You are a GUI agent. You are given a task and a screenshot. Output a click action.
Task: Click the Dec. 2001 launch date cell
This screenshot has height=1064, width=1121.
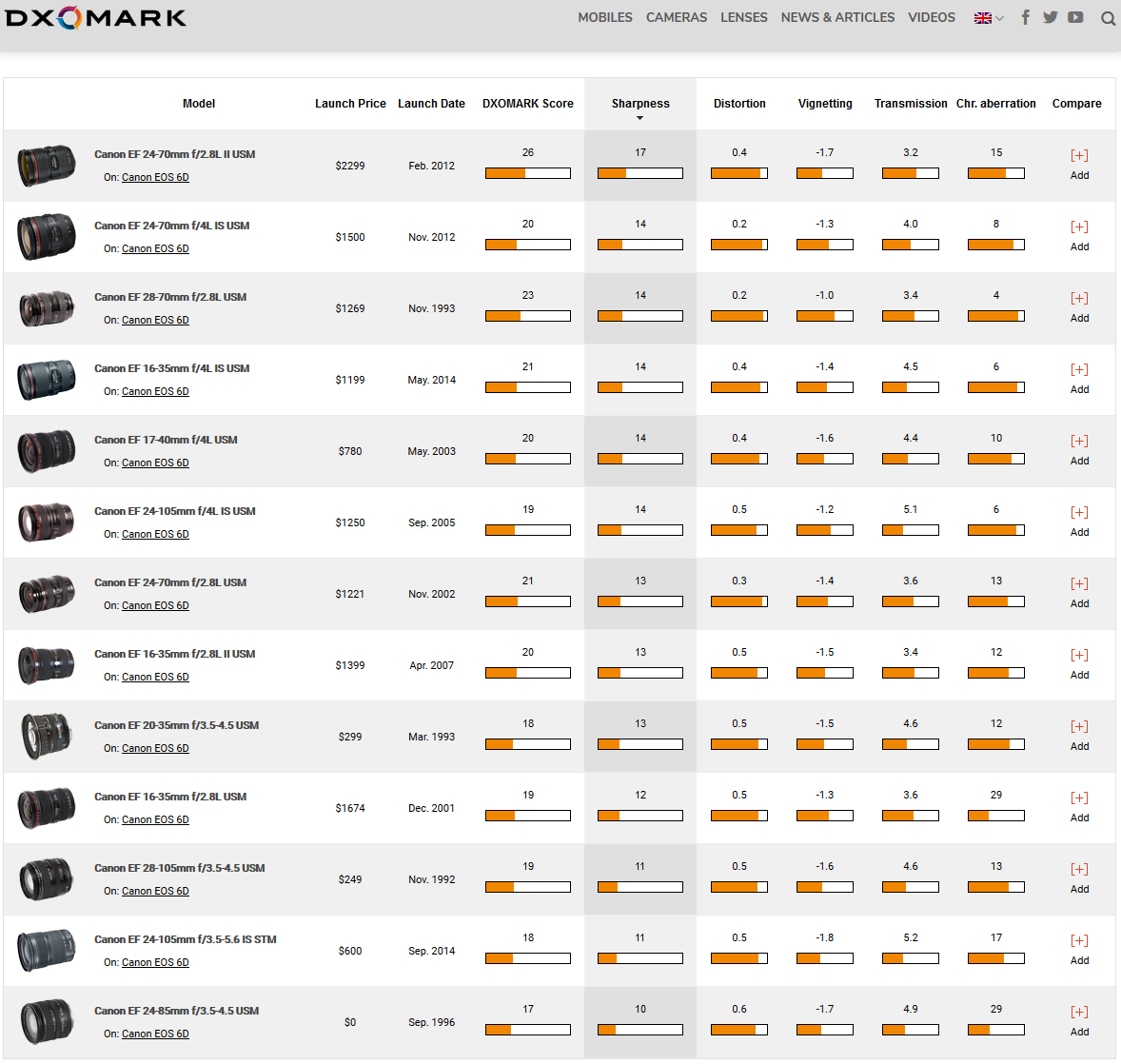[431, 808]
